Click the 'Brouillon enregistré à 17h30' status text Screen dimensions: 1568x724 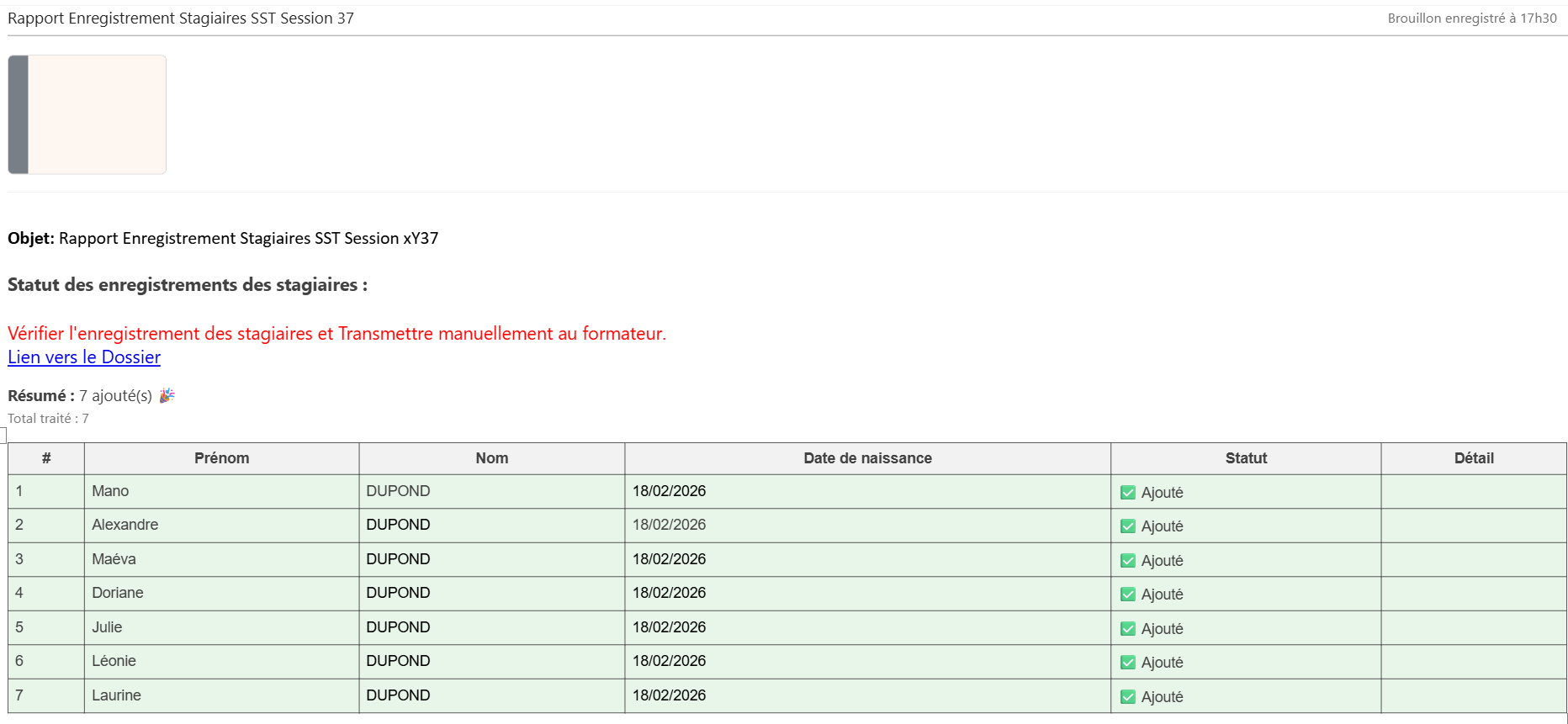coord(1472,18)
